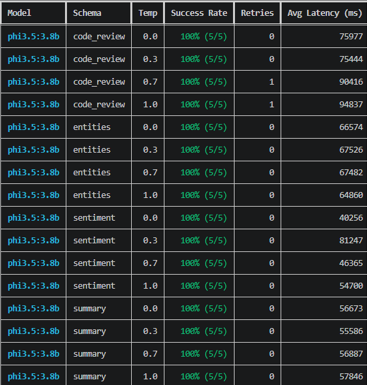Viewport: 367px width, 385px height.
Task: Click retries value 0 in the 81247 row
Action: click(272, 240)
